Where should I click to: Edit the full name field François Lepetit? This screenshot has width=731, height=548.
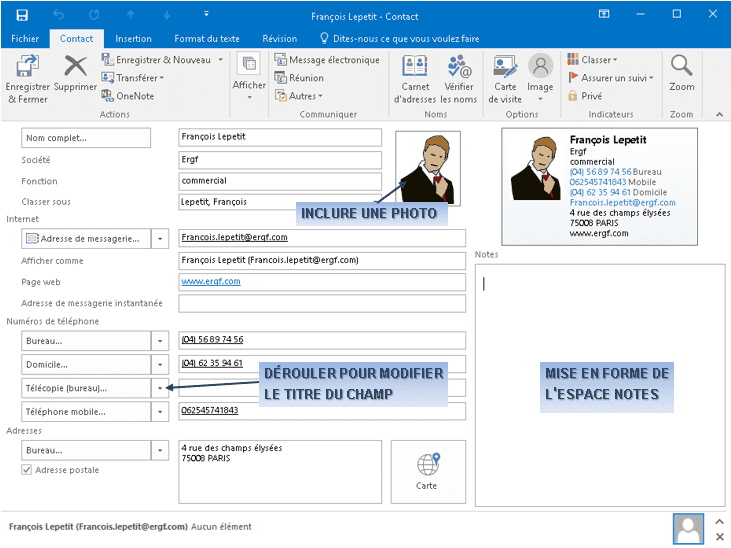pos(280,137)
